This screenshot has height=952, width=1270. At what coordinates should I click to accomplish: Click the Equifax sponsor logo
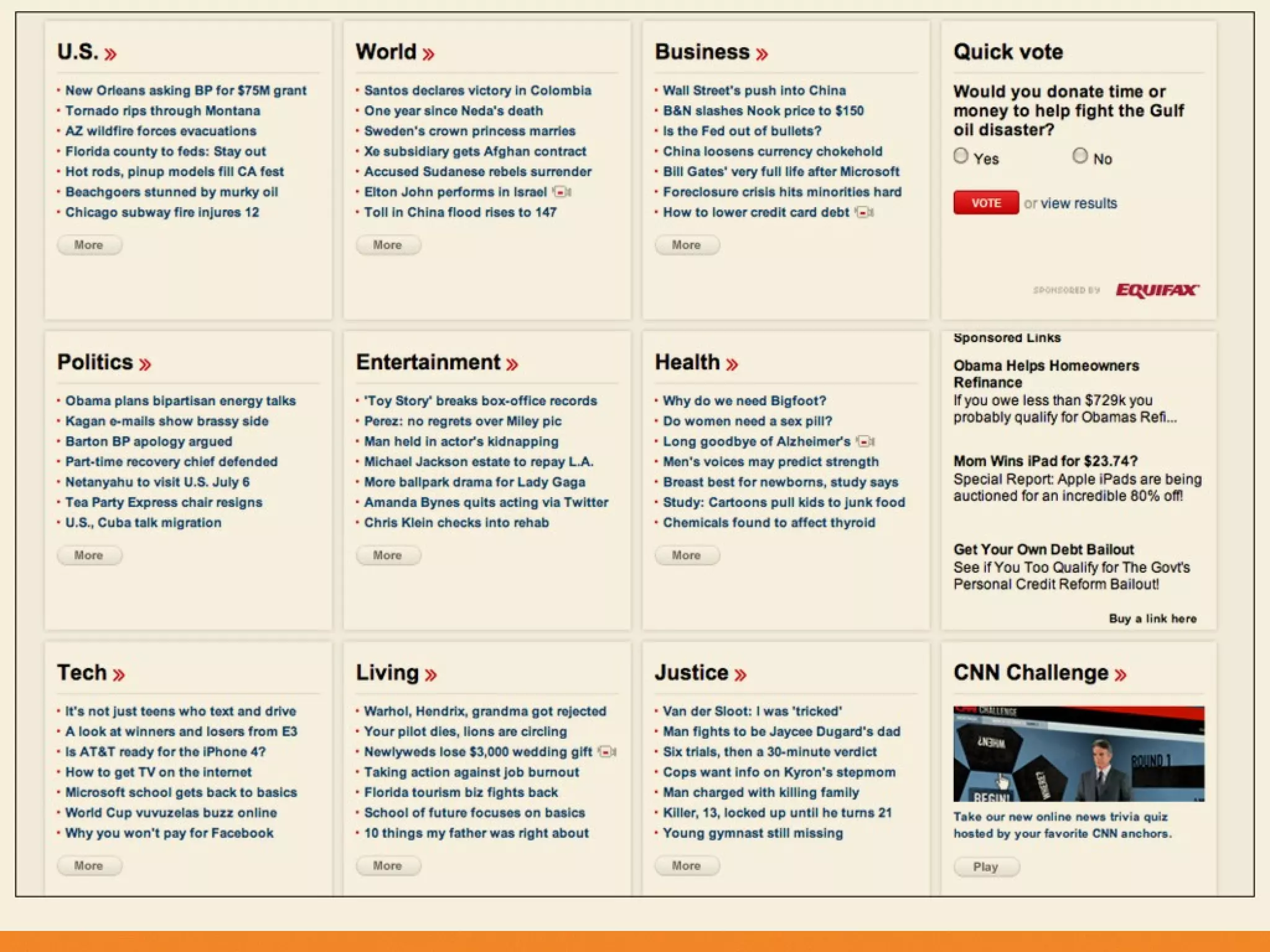(x=1157, y=290)
